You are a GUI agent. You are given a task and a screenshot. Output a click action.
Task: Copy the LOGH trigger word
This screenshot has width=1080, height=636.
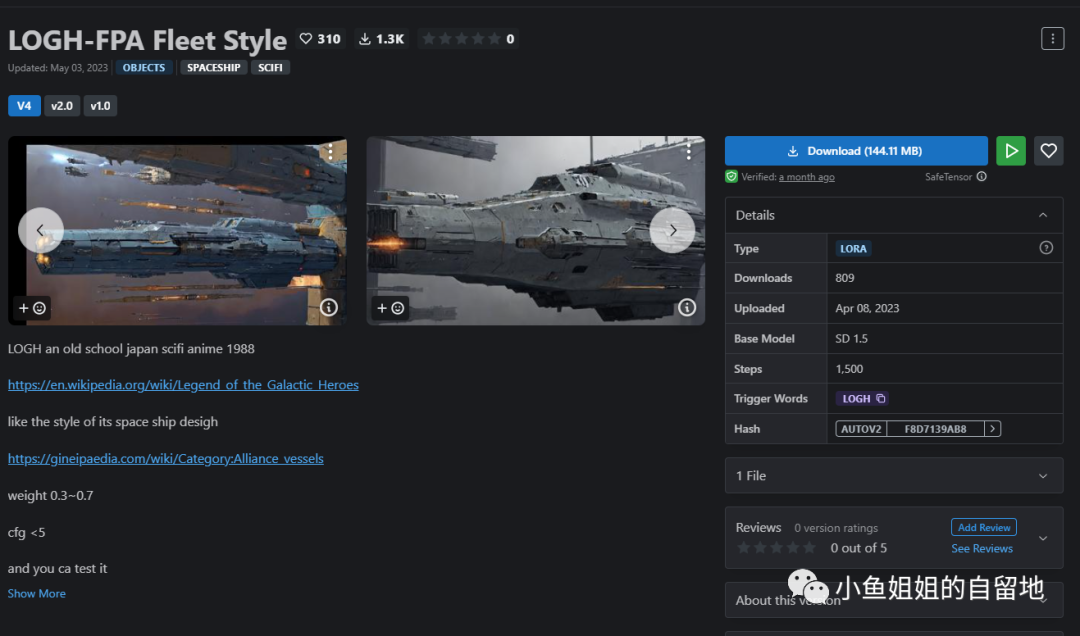862,398
